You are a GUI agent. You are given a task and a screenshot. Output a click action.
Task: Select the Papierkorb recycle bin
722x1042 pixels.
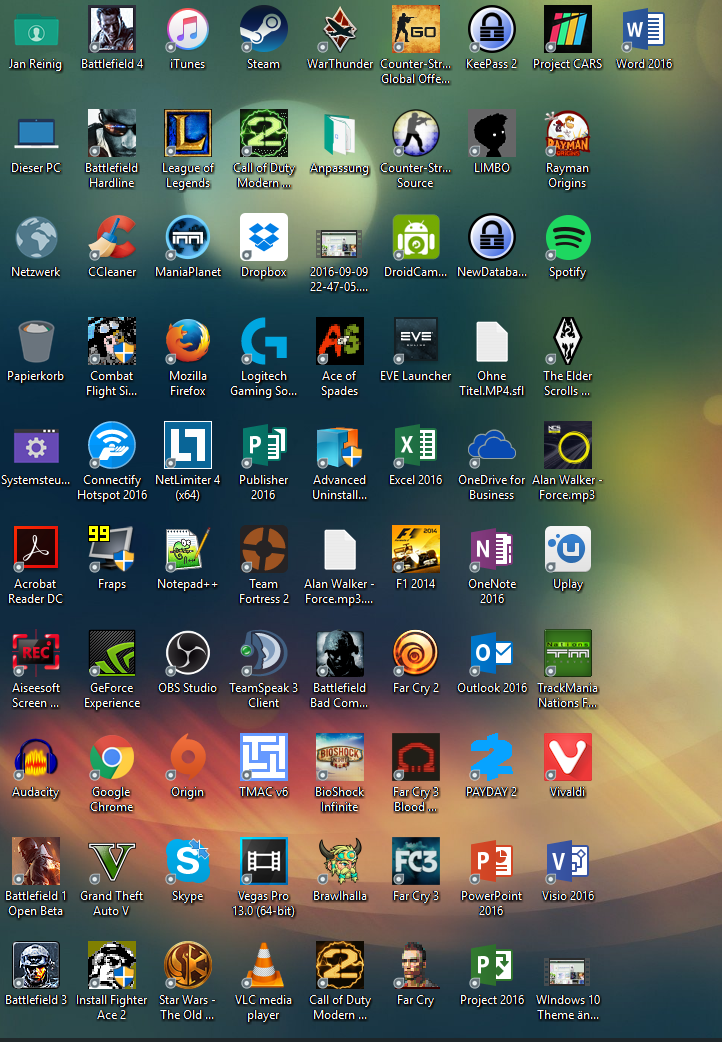pos(36,341)
